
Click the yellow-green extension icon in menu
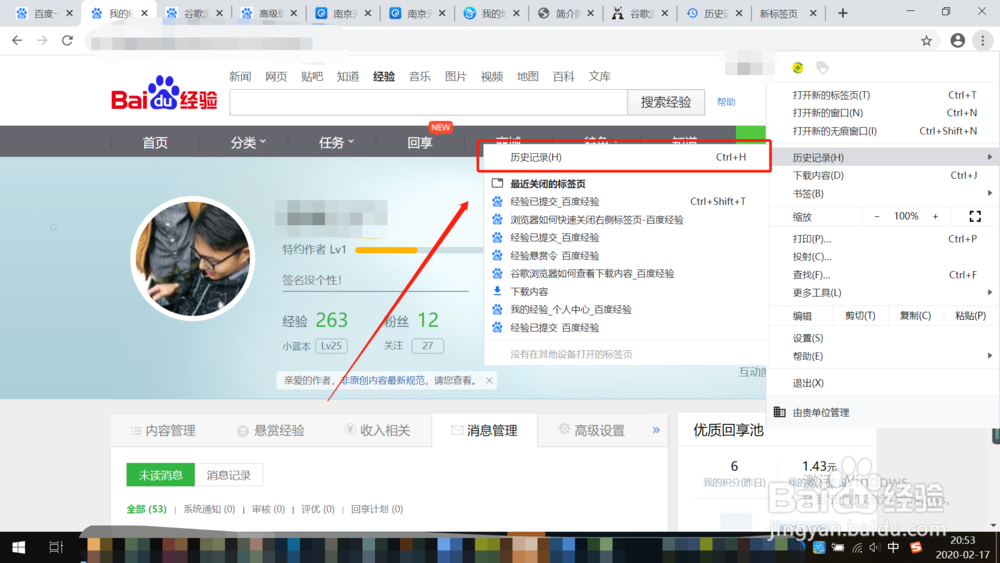pos(797,68)
